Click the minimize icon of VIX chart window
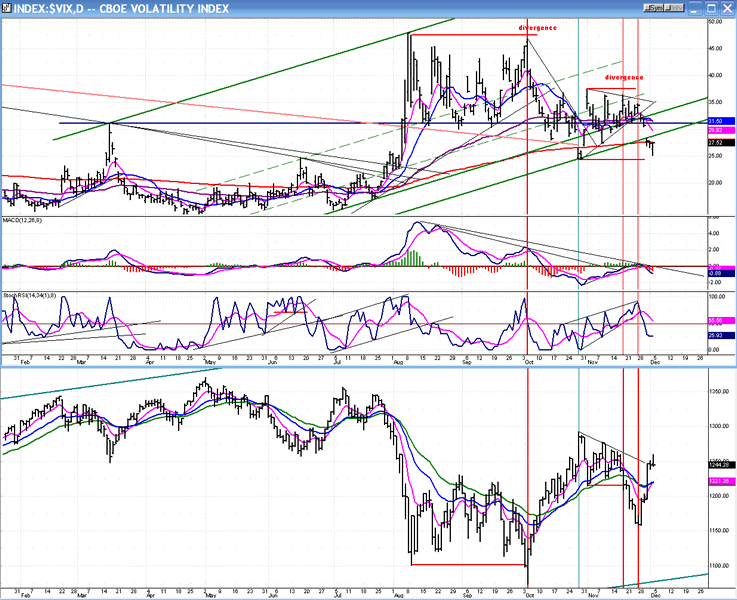Image resolution: width=737 pixels, height=600 pixels. coord(693,8)
